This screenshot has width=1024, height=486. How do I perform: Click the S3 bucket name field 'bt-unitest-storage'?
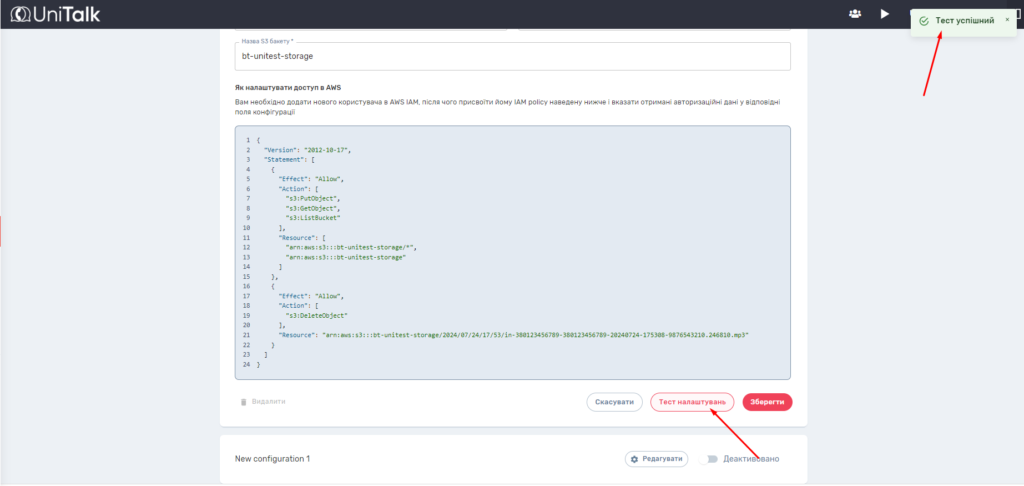click(x=512, y=57)
